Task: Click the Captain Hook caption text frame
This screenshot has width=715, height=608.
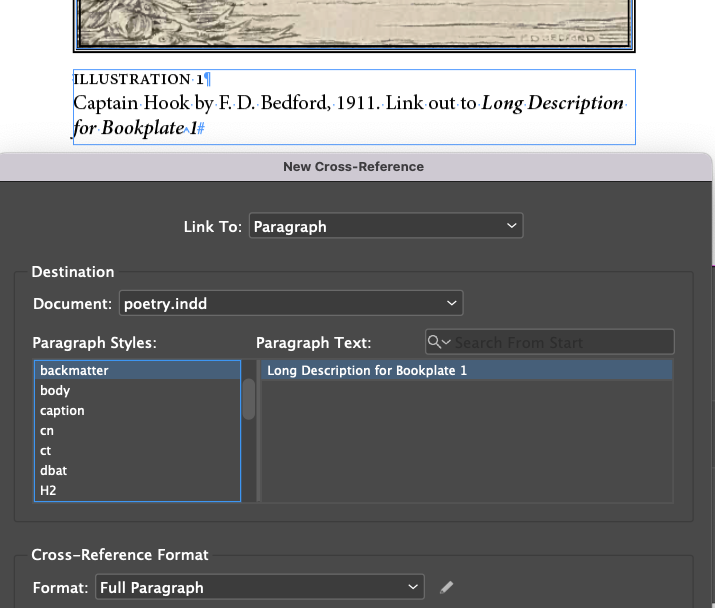Action: point(354,107)
